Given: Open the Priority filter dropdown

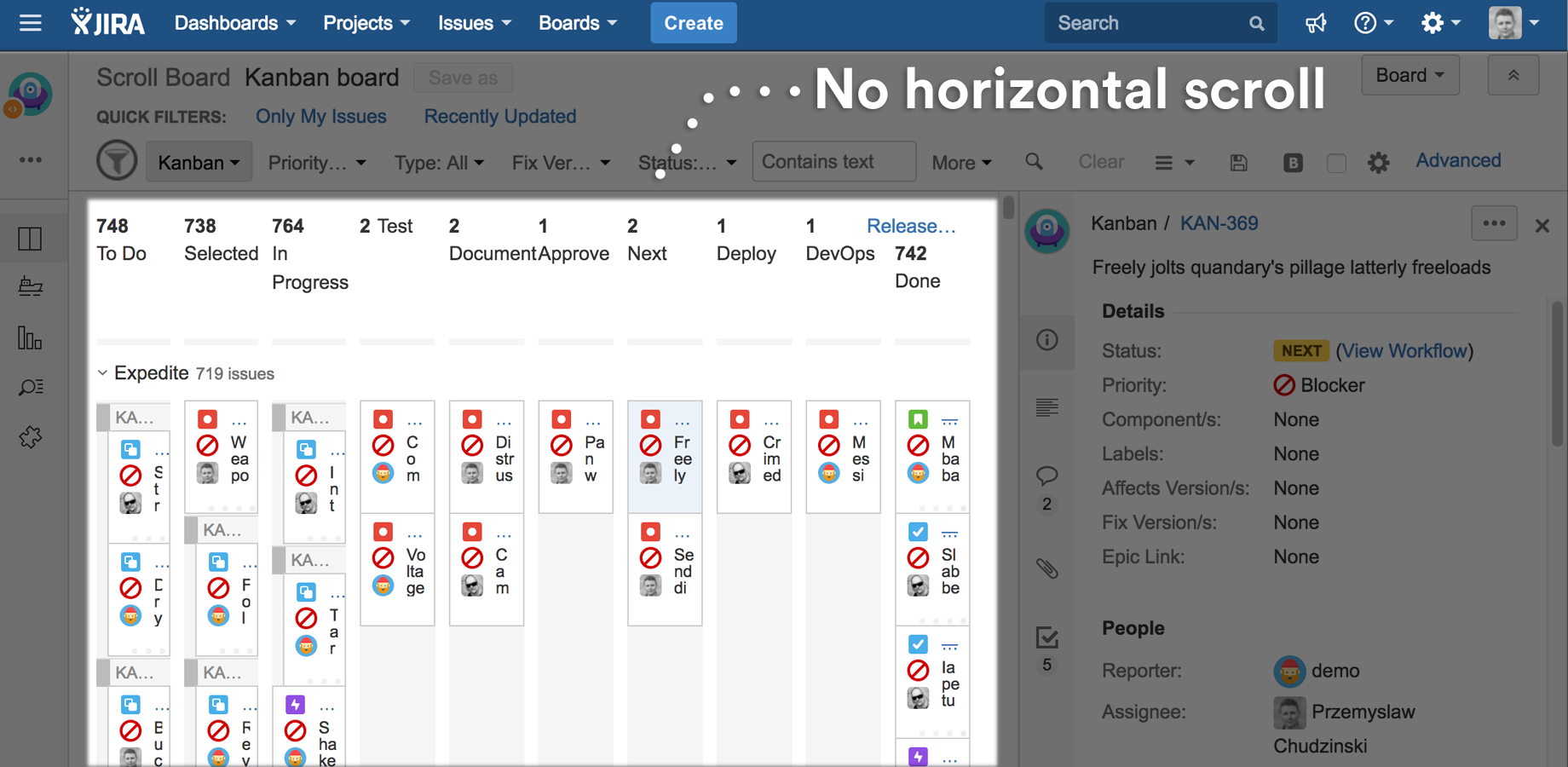Looking at the screenshot, I should pos(316,162).
